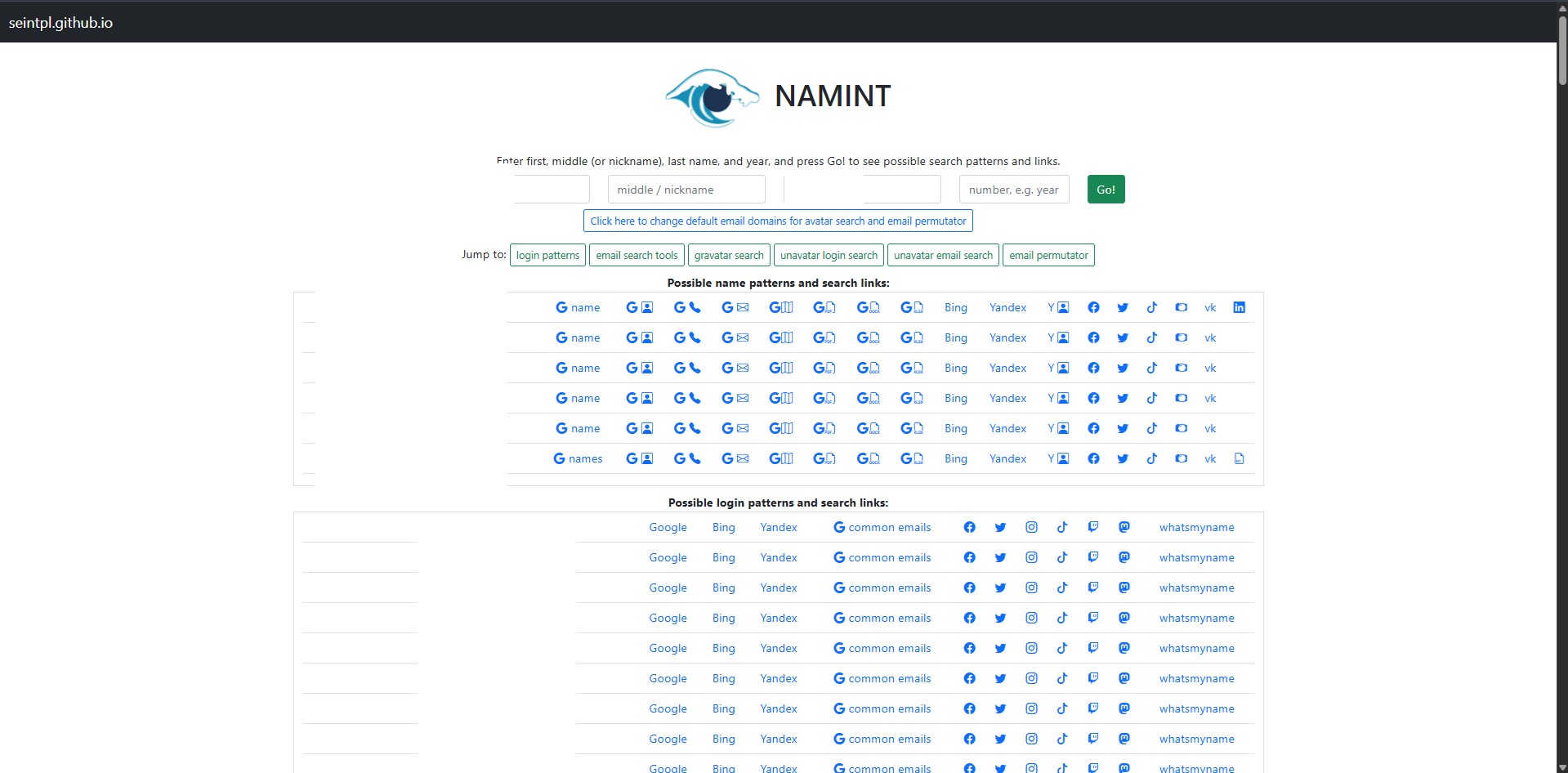Image resolution: width=1568 pixels, height=773 pixels.
Task: Jump to unavatar email search section
Action: [943, 255]
